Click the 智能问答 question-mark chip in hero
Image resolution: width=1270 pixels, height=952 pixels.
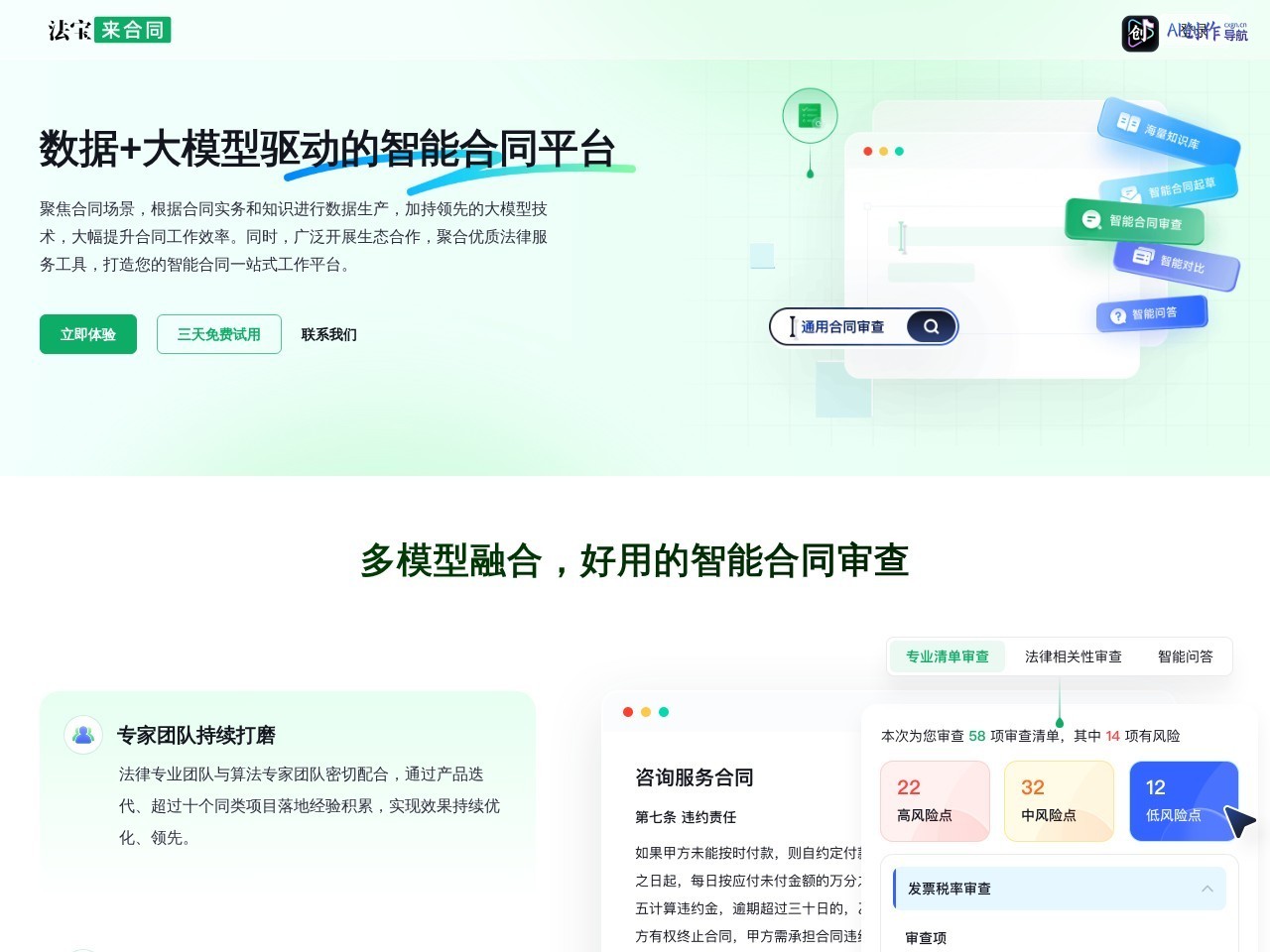pyautogui.click(x=1152, y=313)
